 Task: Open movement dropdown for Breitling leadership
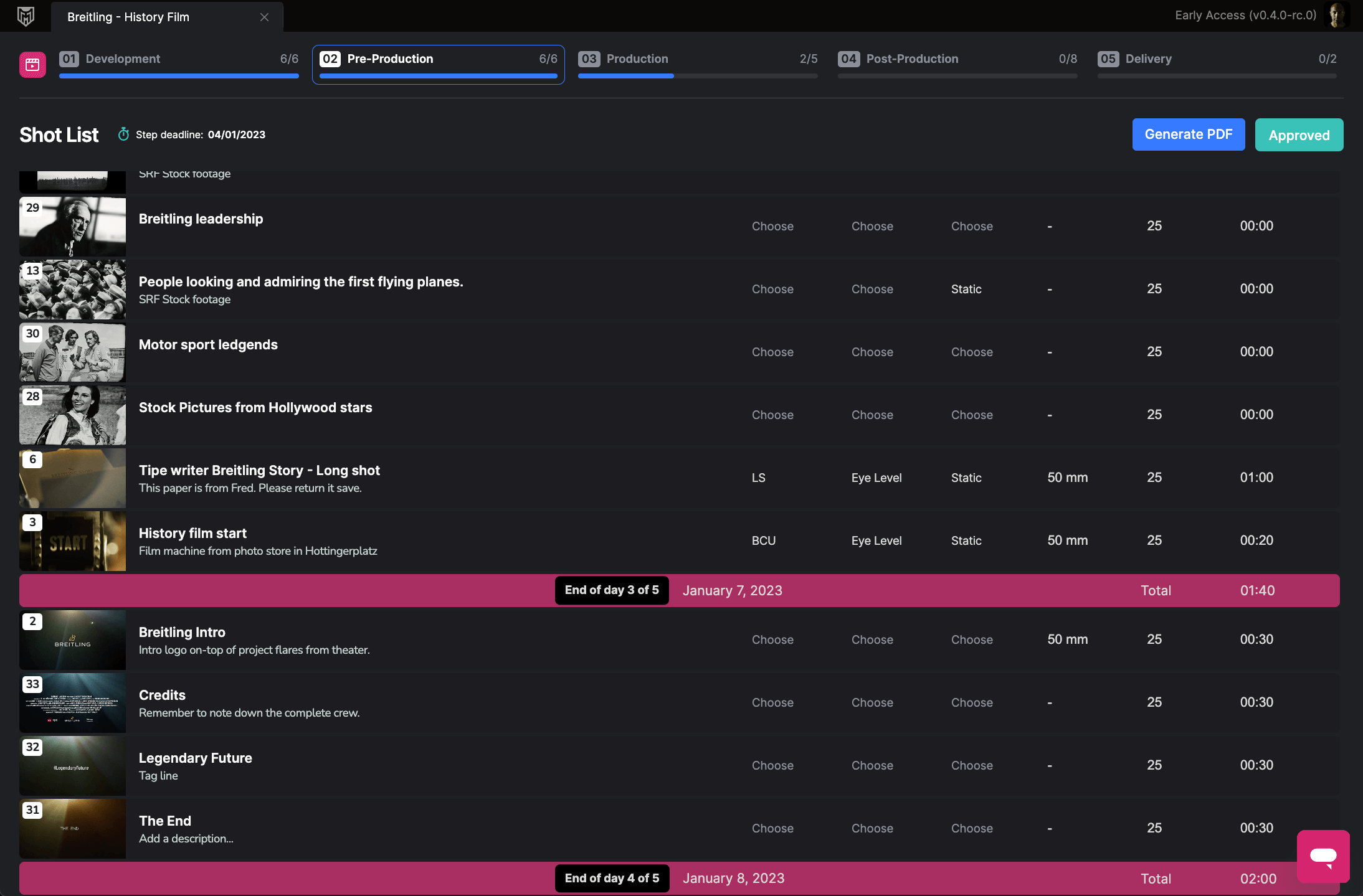click(x=972, y=226)
